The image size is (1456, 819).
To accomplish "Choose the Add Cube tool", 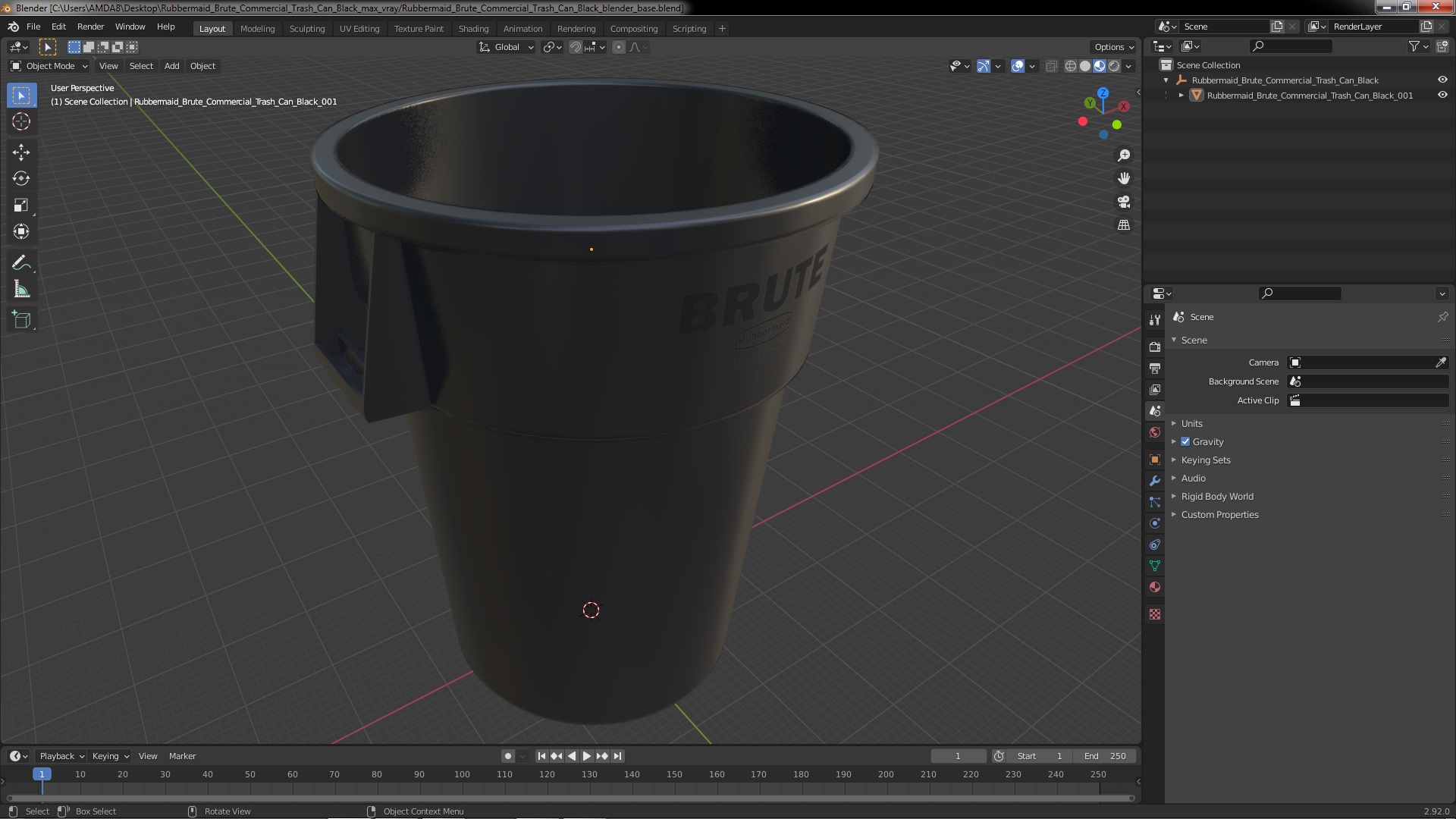I will [x=21, y=319].
